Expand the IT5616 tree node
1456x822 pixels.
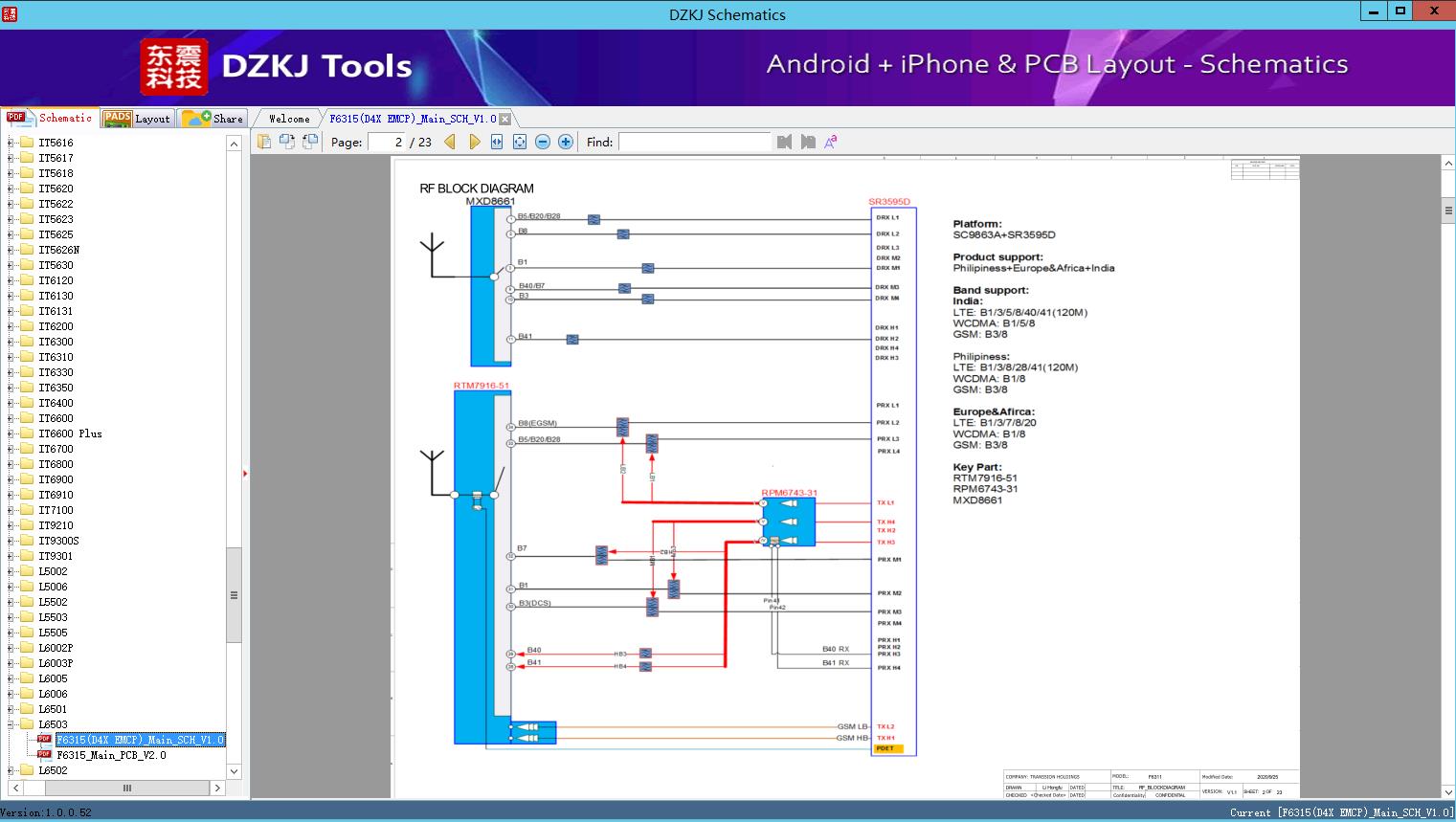tap(11, 143)
